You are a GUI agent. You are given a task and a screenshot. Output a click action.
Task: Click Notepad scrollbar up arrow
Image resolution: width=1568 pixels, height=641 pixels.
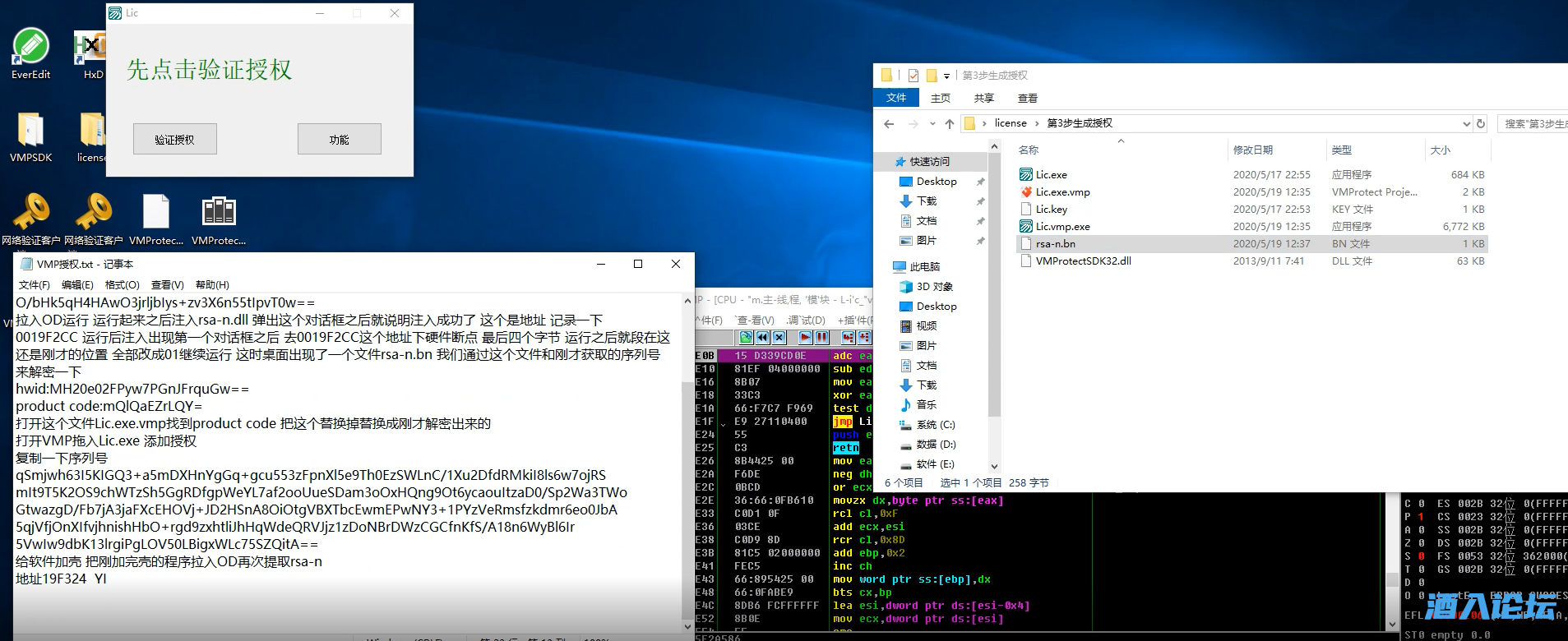687,302
